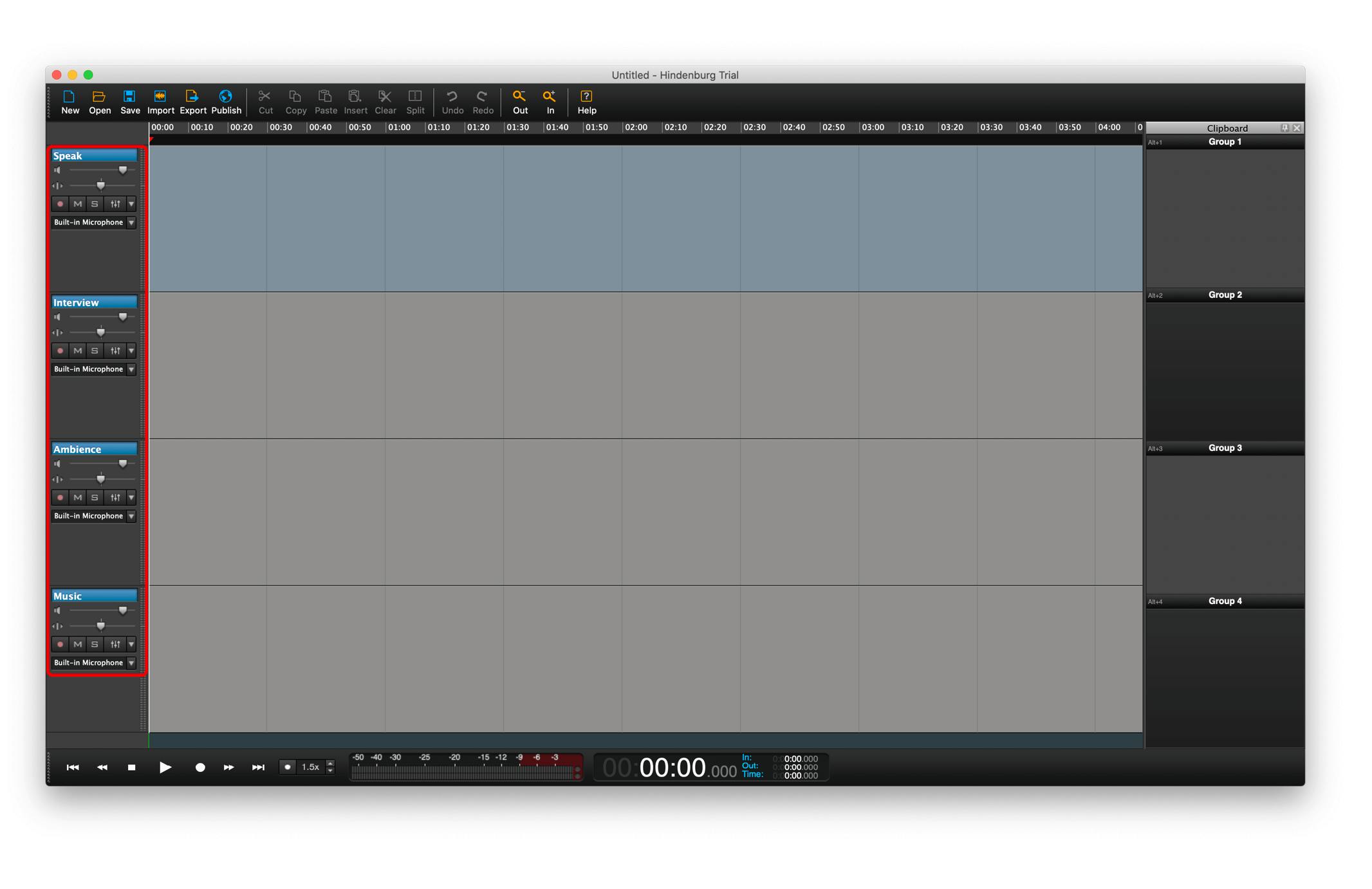The width and height of the screenshot is (1372, 889).
Task: Open the Publish tool
Action: (226, 102)
